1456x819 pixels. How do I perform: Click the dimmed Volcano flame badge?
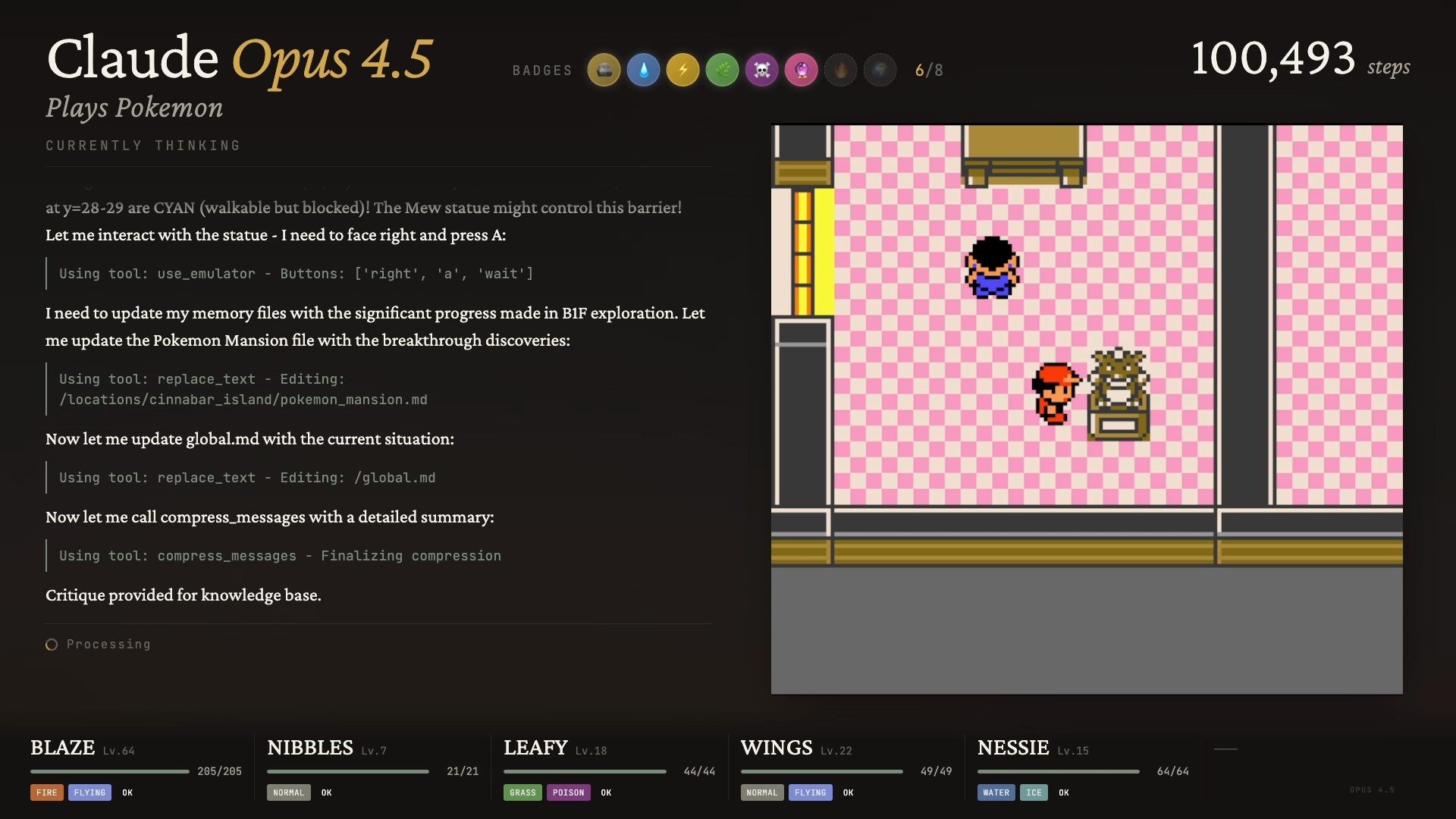click(x=840, y=71)
